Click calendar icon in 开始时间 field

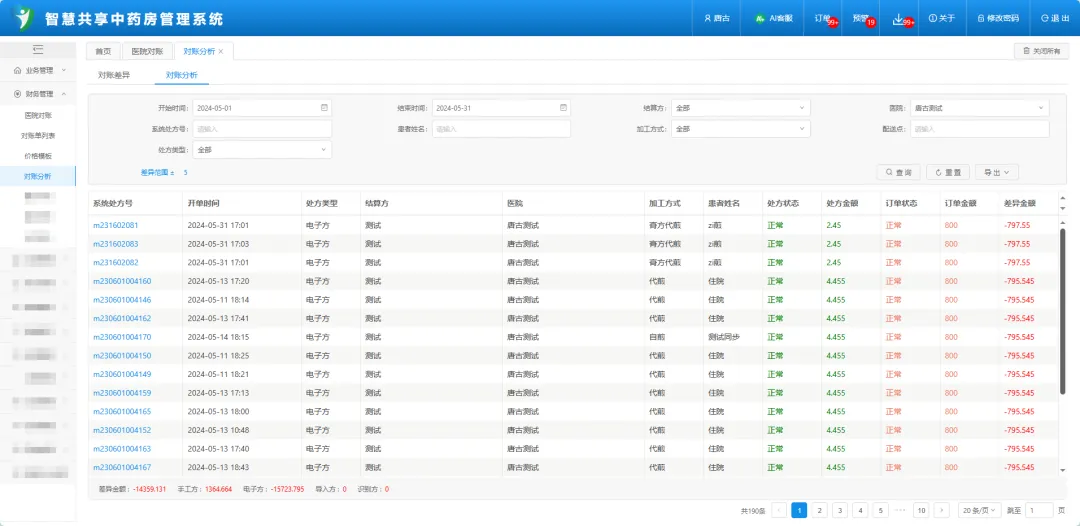click(x=324, y=108)
